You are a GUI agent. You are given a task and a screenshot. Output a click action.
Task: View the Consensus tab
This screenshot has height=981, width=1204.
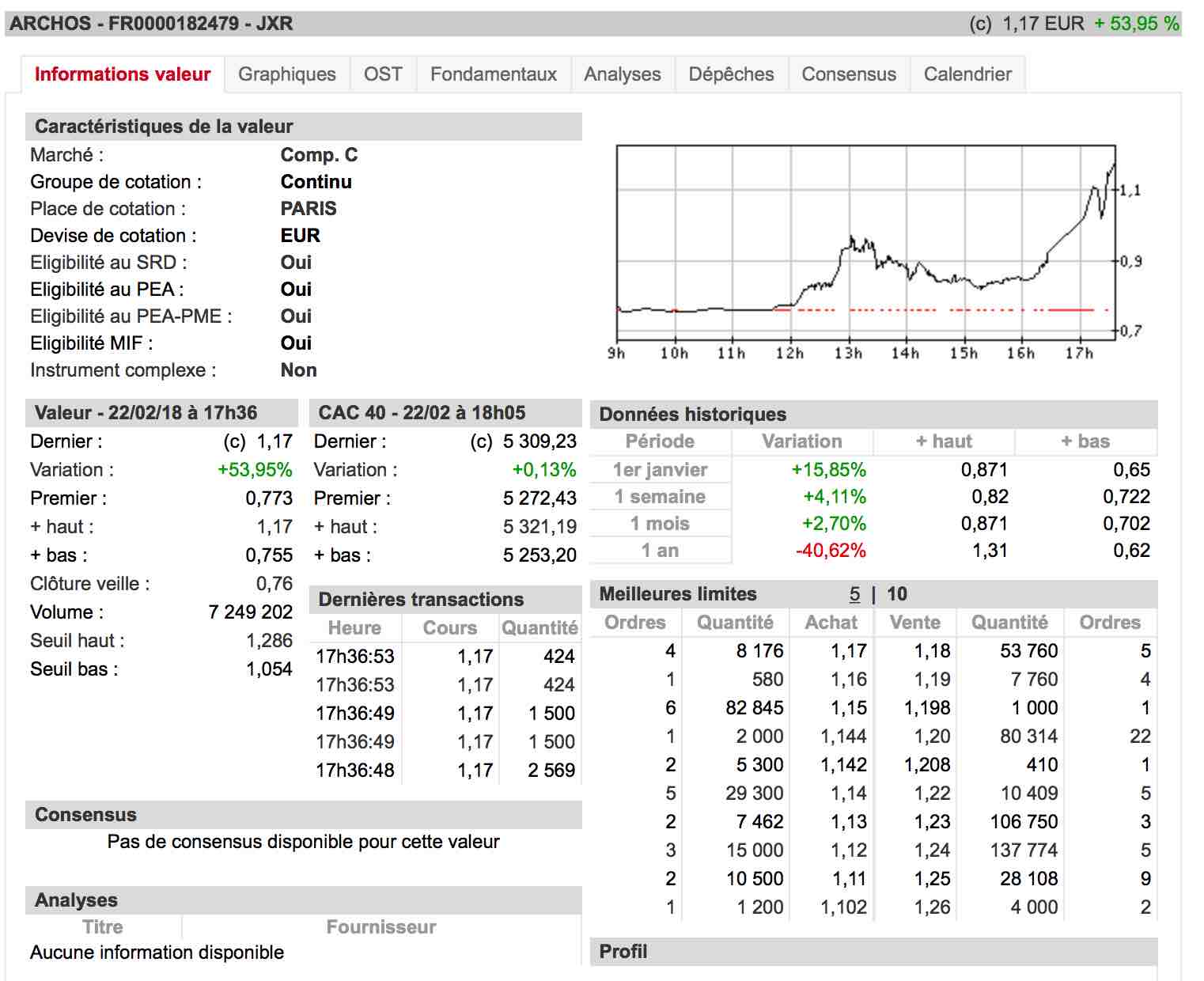[849, 74]
